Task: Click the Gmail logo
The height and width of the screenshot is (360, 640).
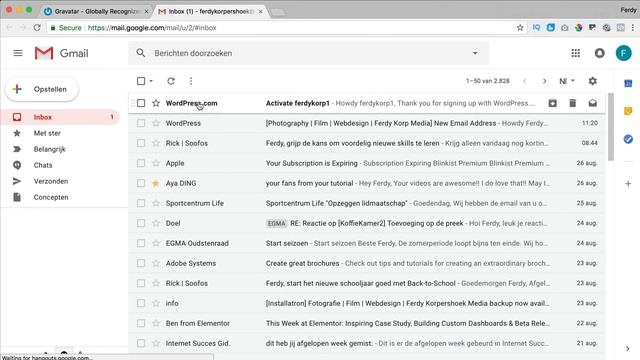Action: pos(62,53)
